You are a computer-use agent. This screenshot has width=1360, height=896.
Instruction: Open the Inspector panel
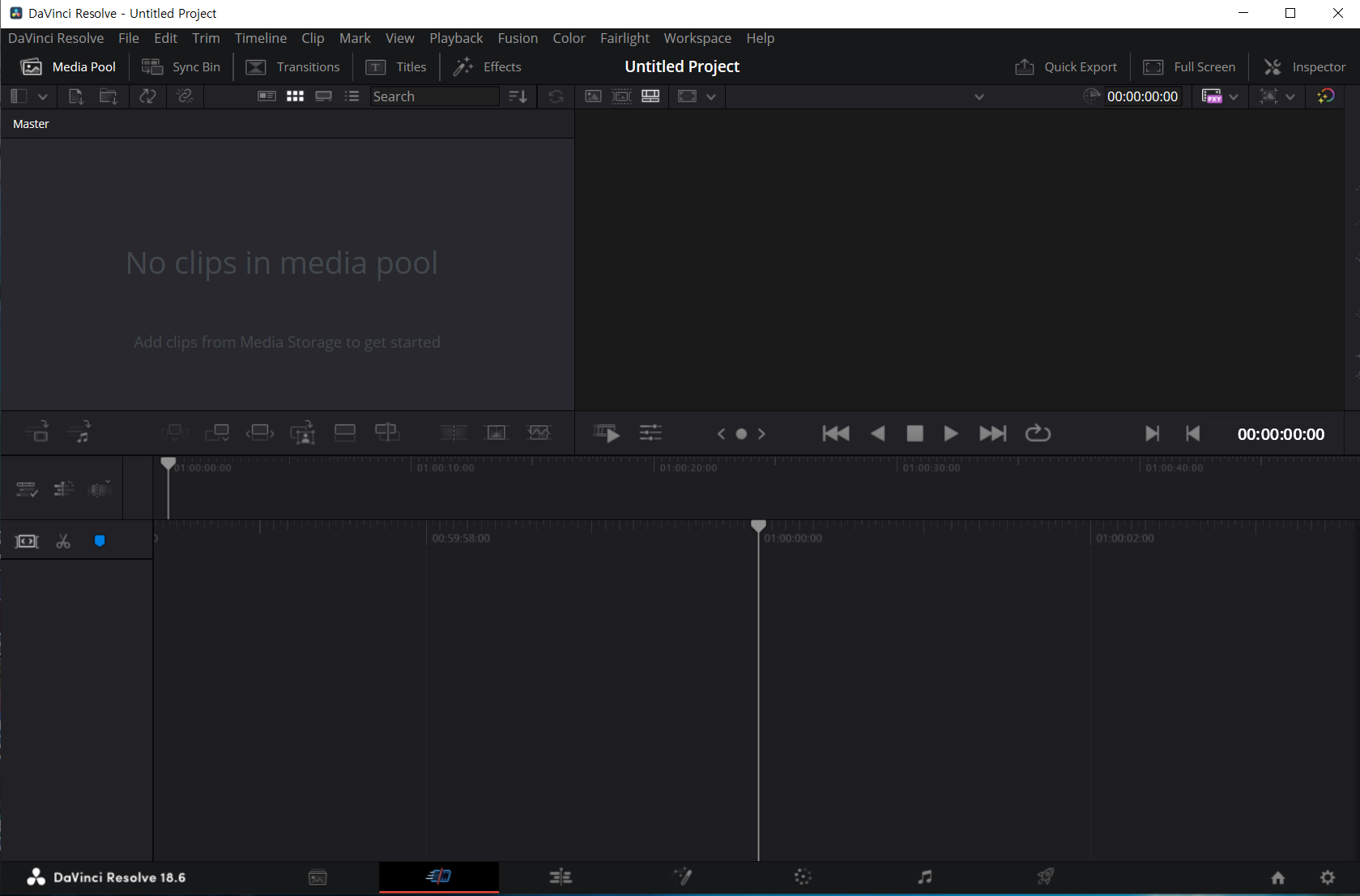tap(1305, 66)
